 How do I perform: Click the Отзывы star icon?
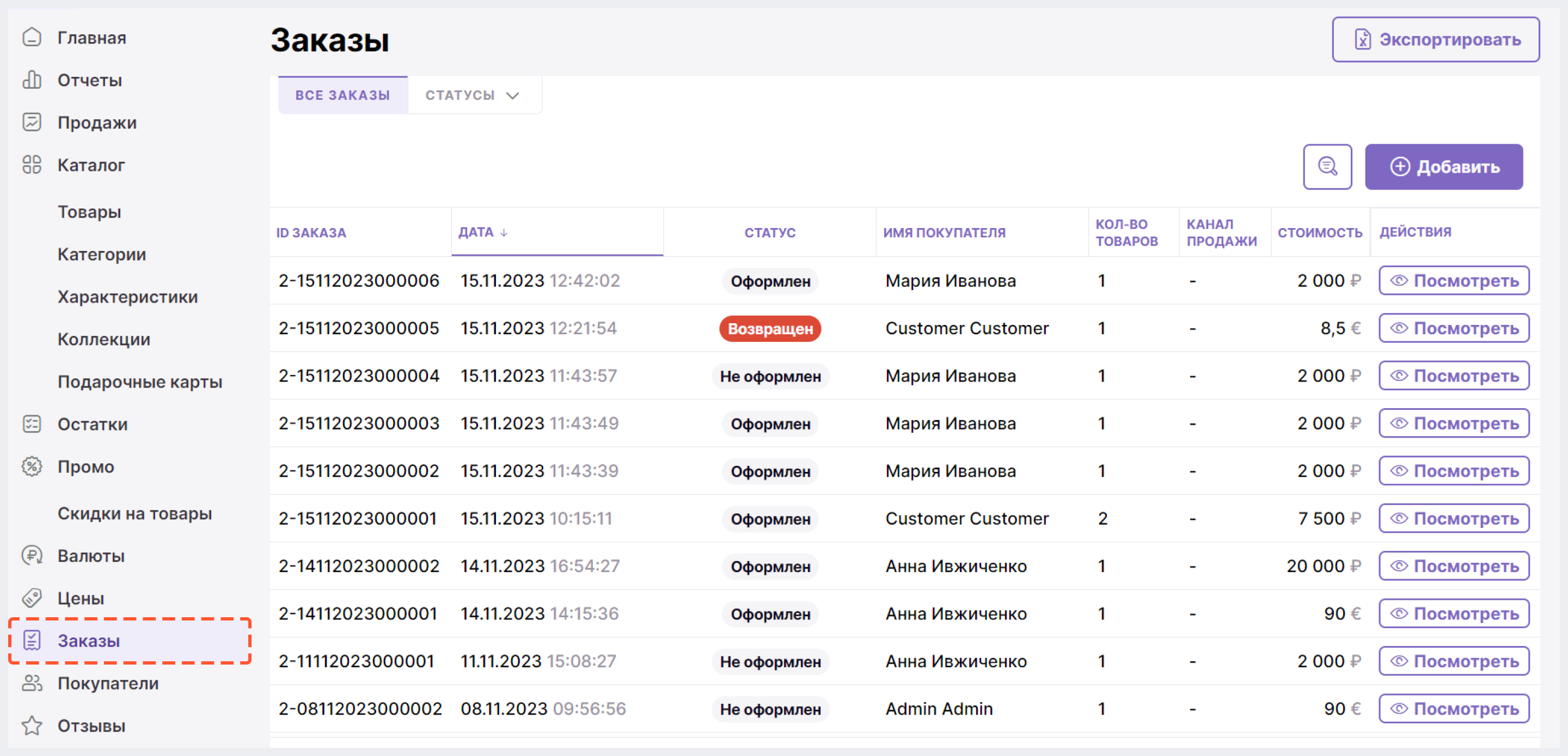[32, 726]
